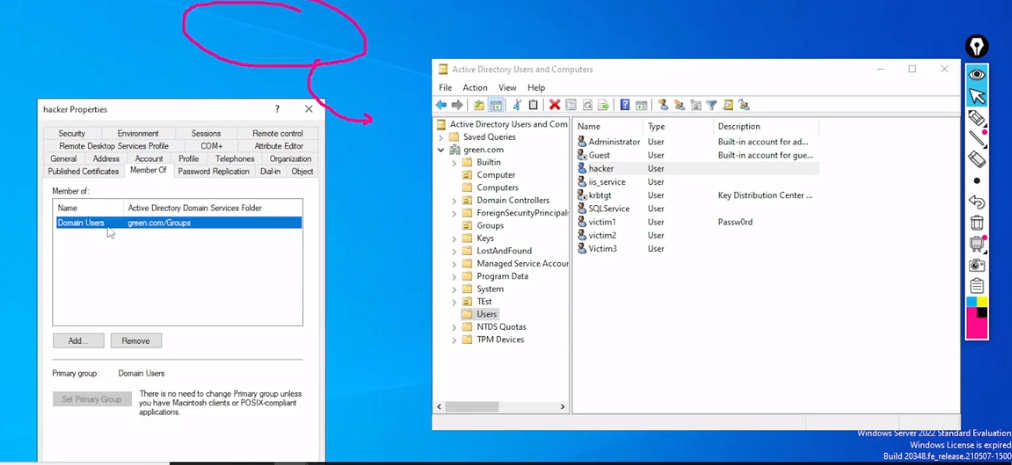This screenshot has width=1012, height=465.
Task: Select the cyan color swatch
Action: pos(971,302)
